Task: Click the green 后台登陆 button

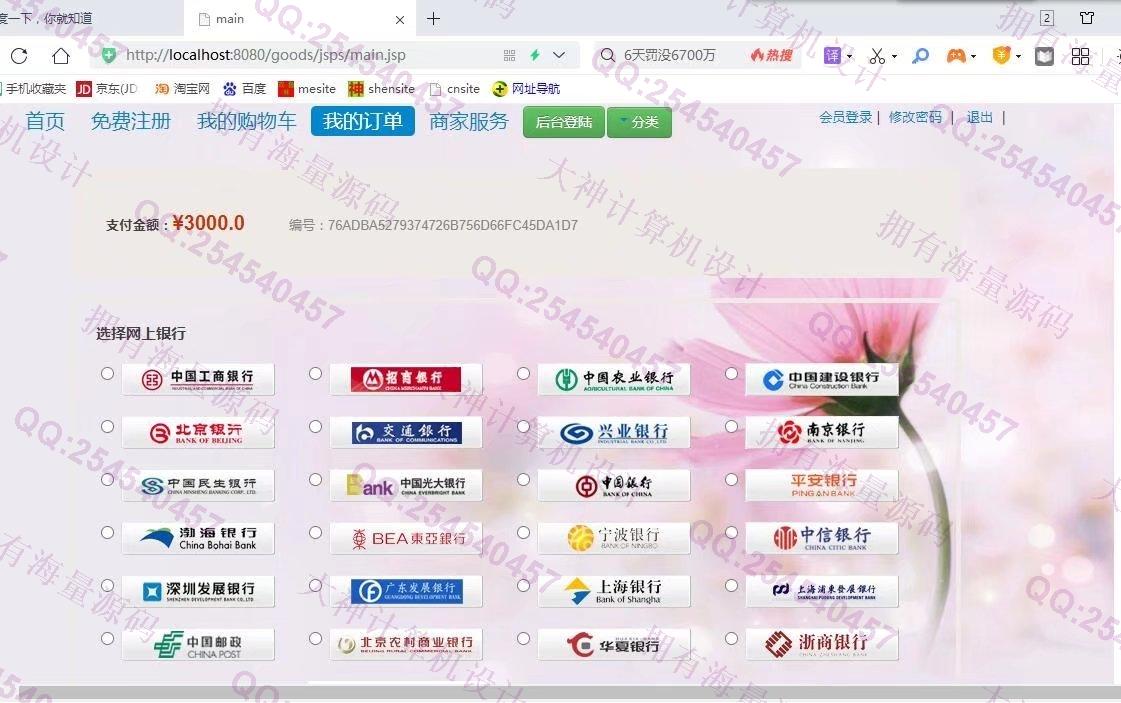Action: tap(563, 122)
